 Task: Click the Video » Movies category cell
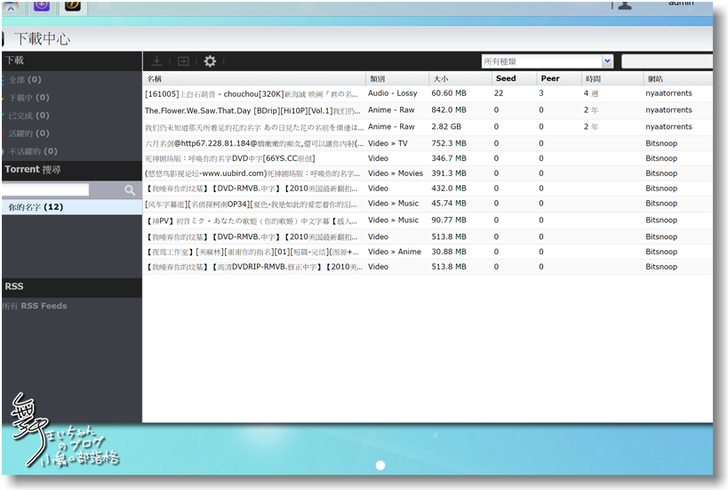[396, 173]
